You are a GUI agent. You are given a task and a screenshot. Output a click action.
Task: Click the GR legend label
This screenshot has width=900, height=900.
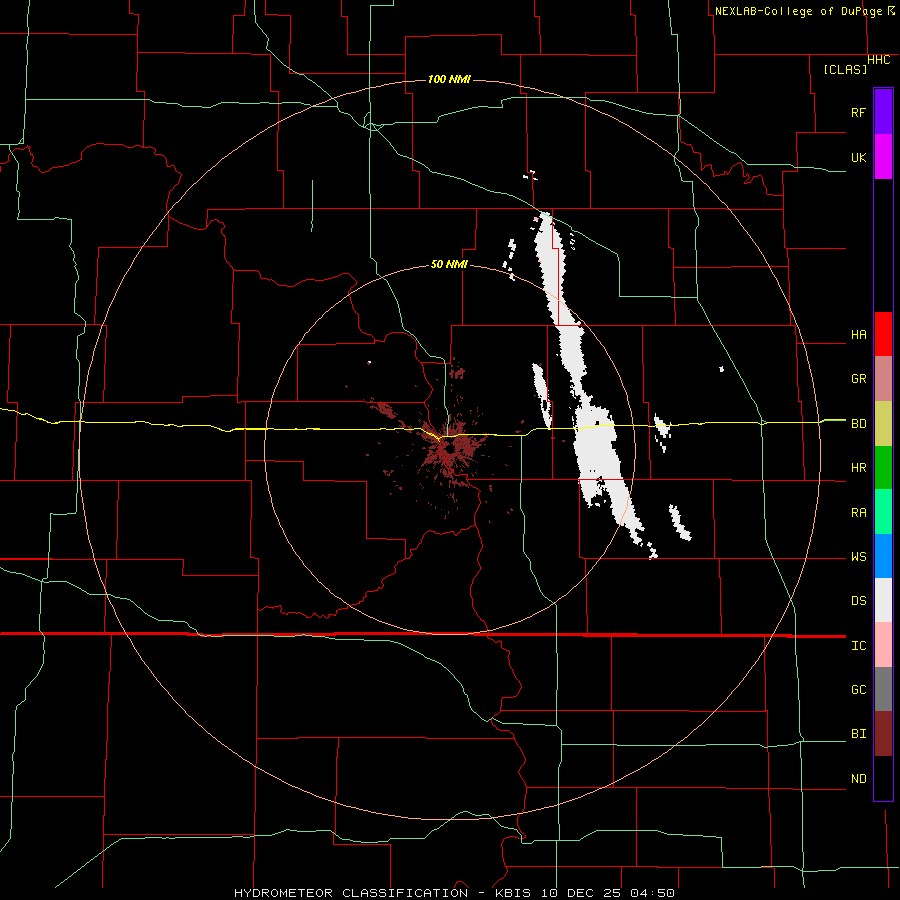858,378
